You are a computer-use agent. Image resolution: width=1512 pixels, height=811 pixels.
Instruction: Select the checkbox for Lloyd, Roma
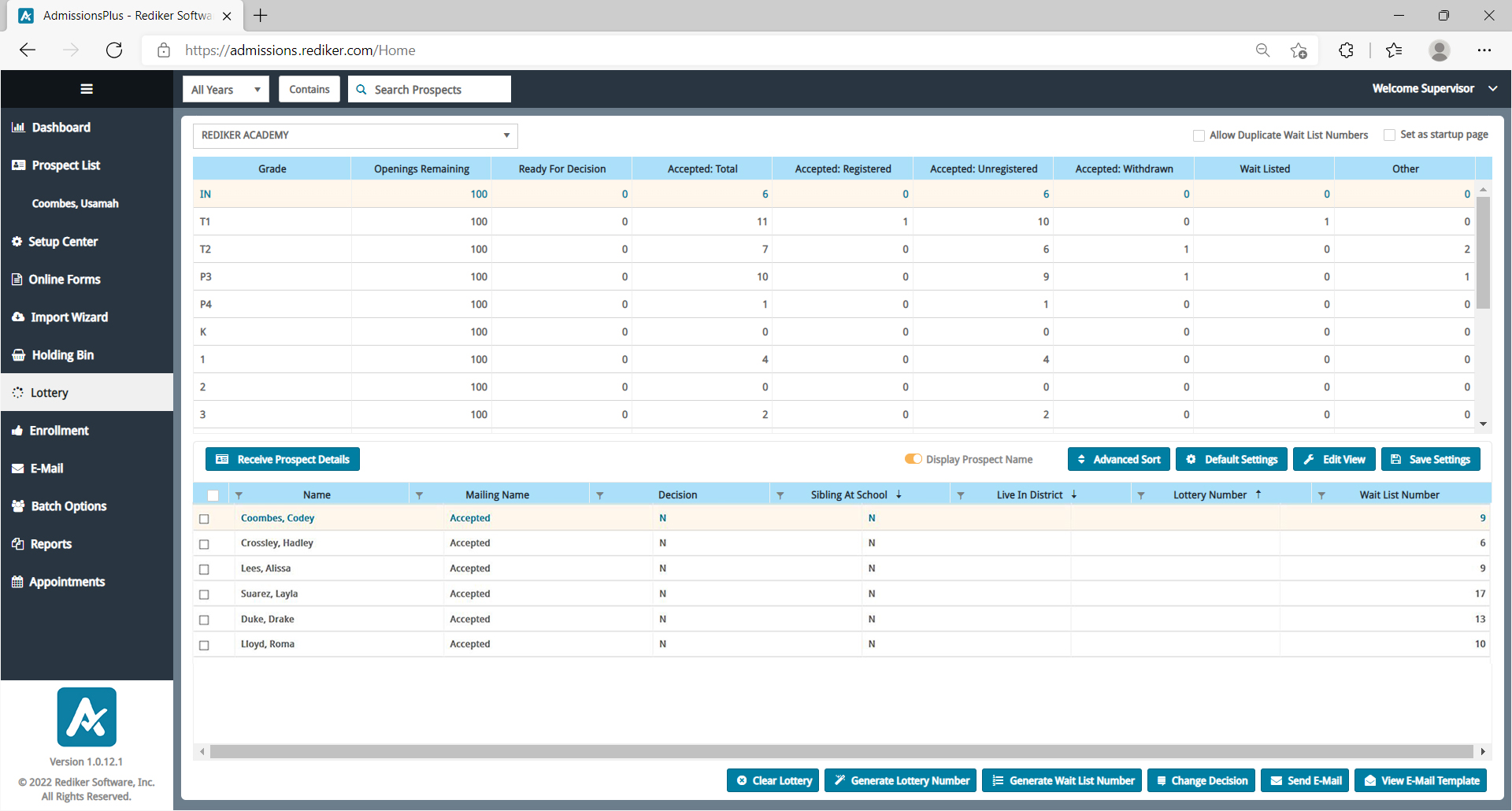(204, 645)
